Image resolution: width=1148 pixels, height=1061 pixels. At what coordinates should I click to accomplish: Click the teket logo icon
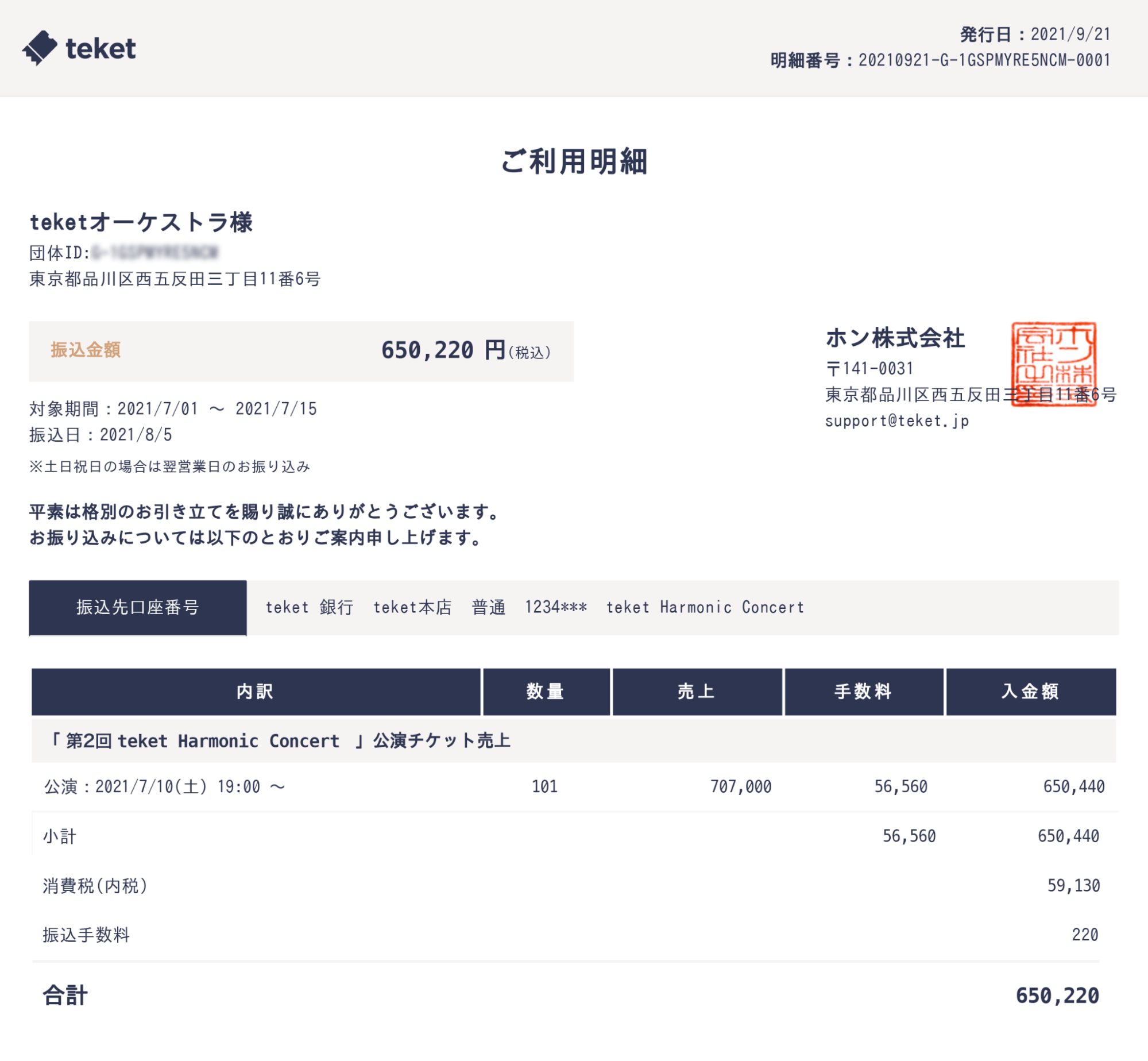[x=40, y=48]
